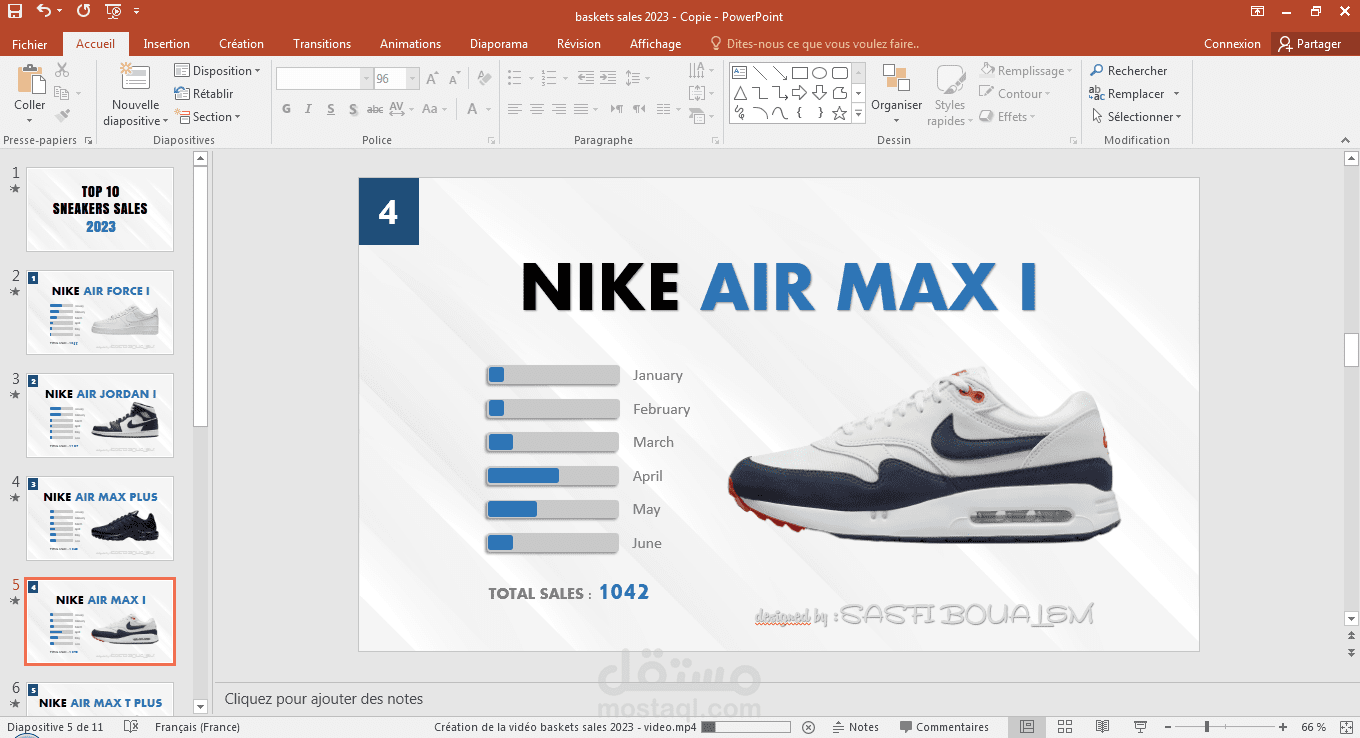Open the Disposition layout dropdown

217,71
